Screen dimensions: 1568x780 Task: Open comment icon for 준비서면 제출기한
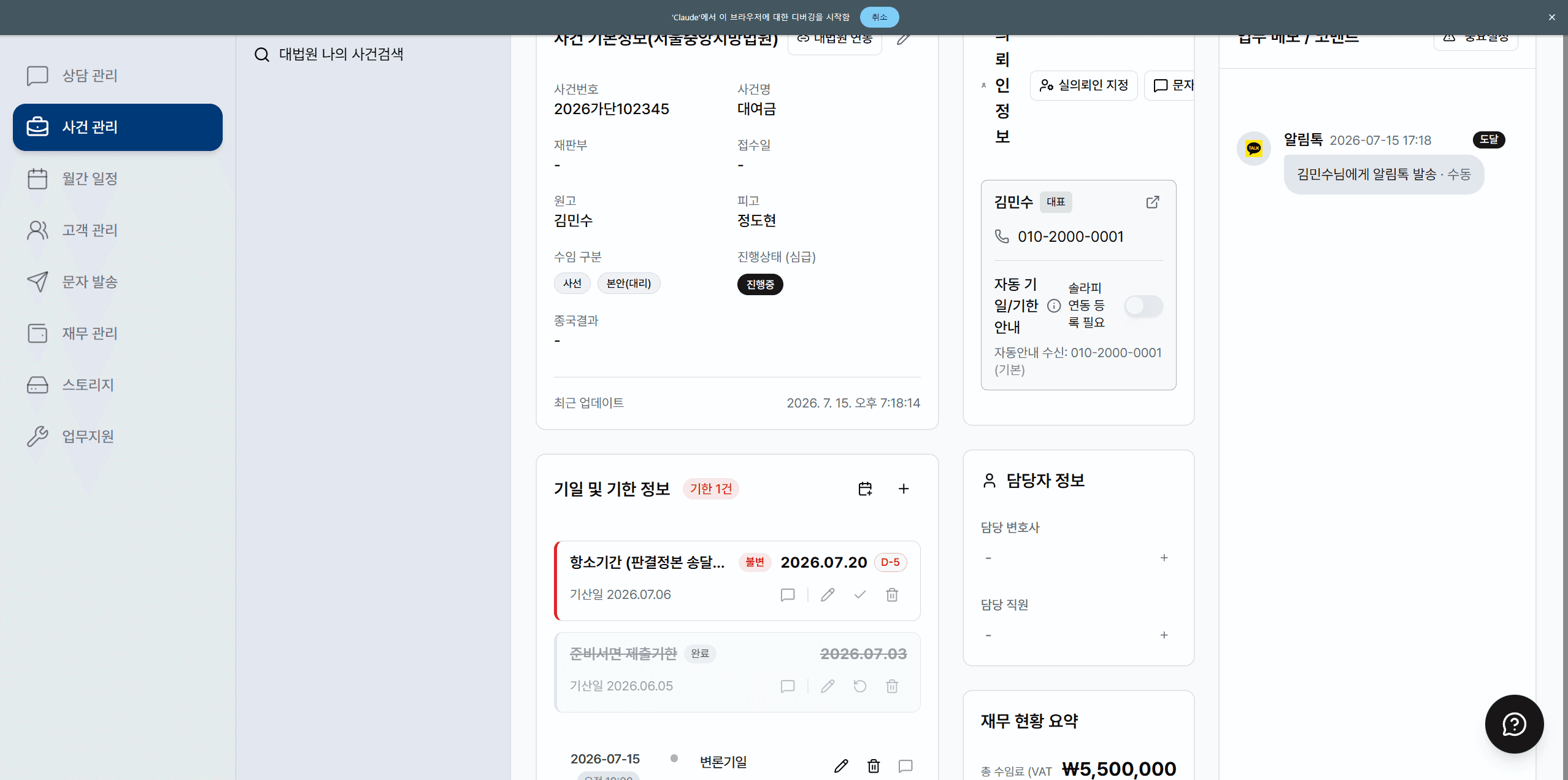pos(788,686)
